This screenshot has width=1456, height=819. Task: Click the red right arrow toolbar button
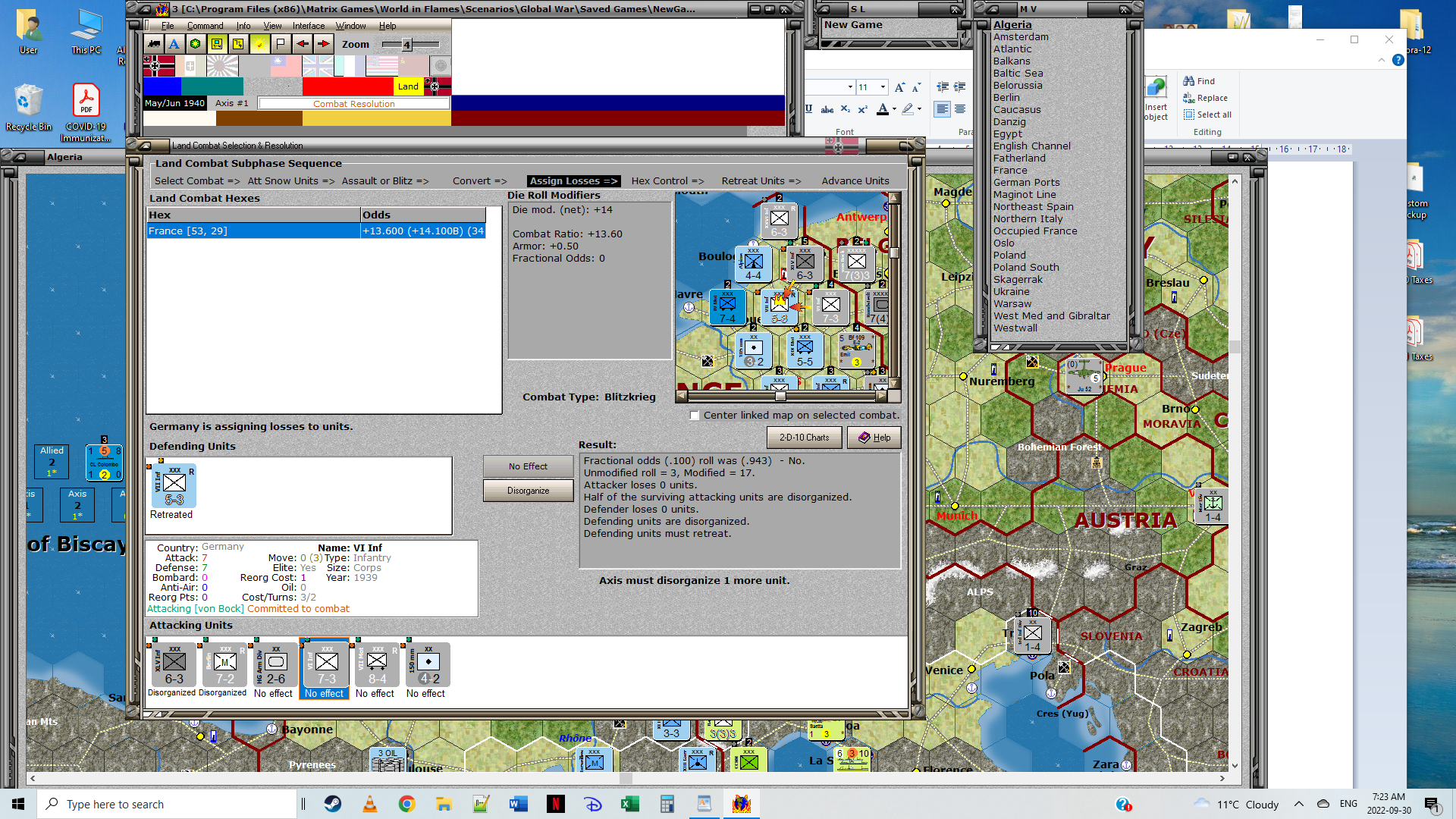point(324,44)
